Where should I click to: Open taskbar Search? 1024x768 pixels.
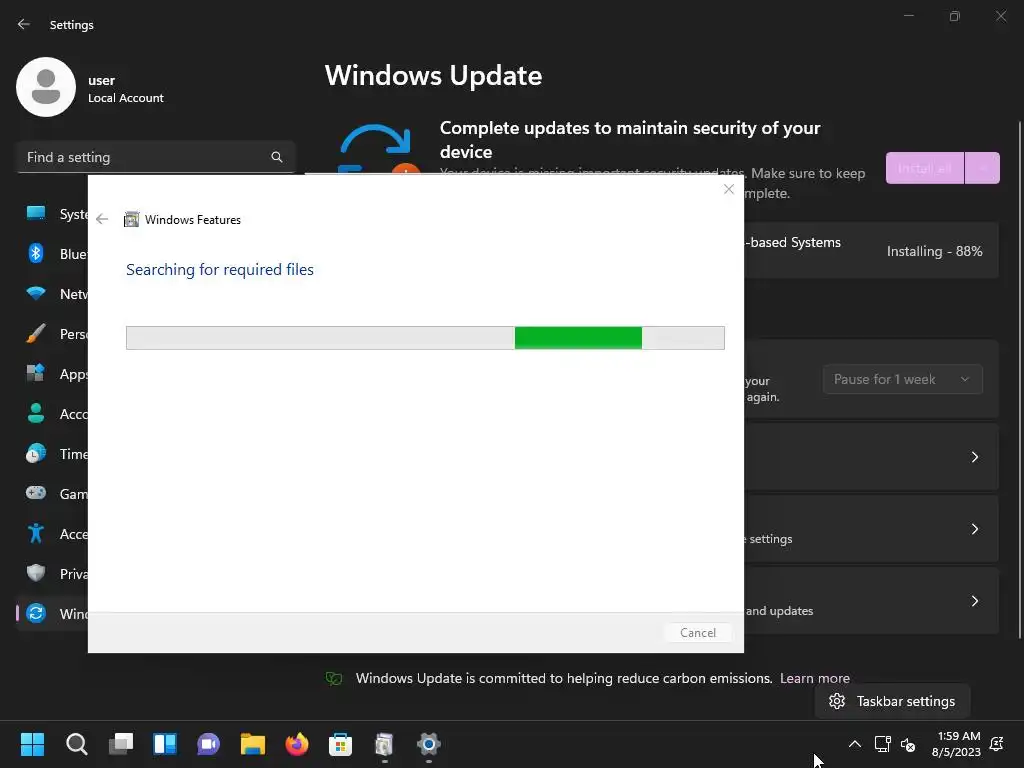tap(76, 744)
